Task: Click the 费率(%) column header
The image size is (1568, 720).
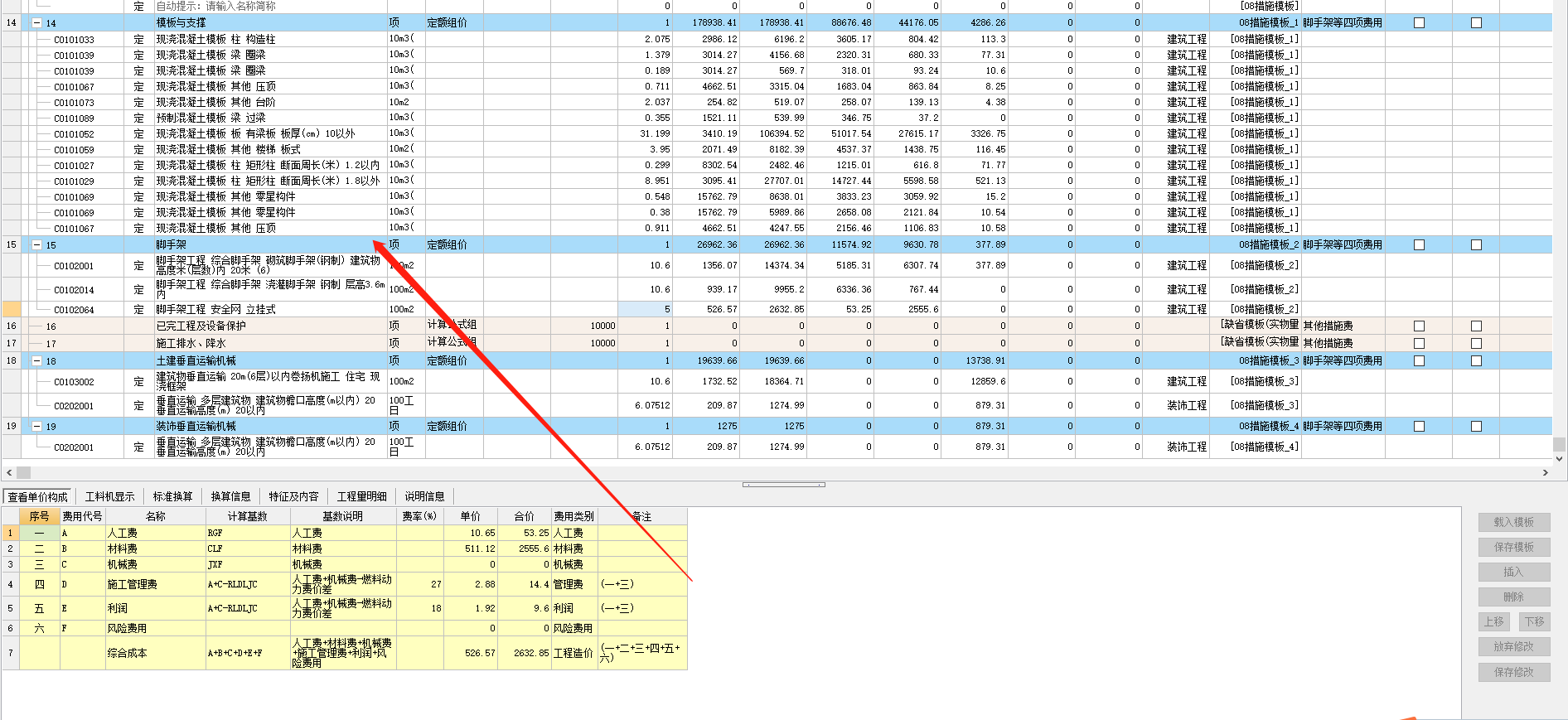Action: coord(419,516)
